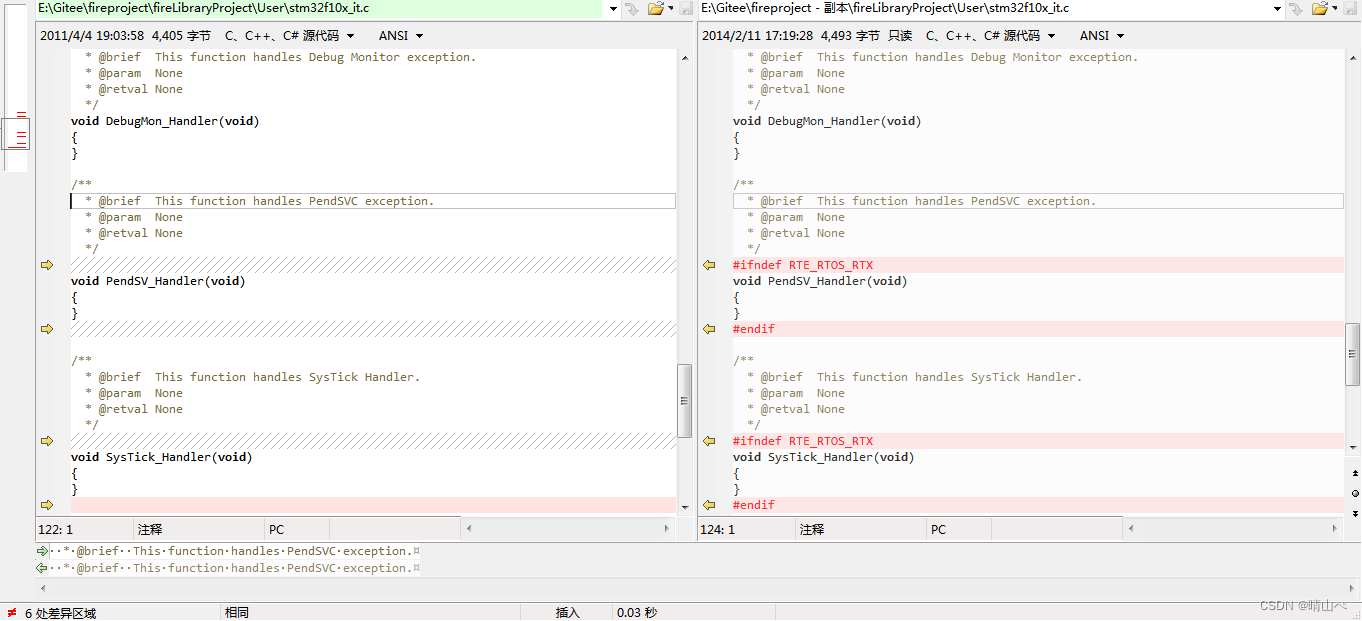Save the read-only right file
The height and width of the screenshot is (621, 1362).
pos(1348,8)
